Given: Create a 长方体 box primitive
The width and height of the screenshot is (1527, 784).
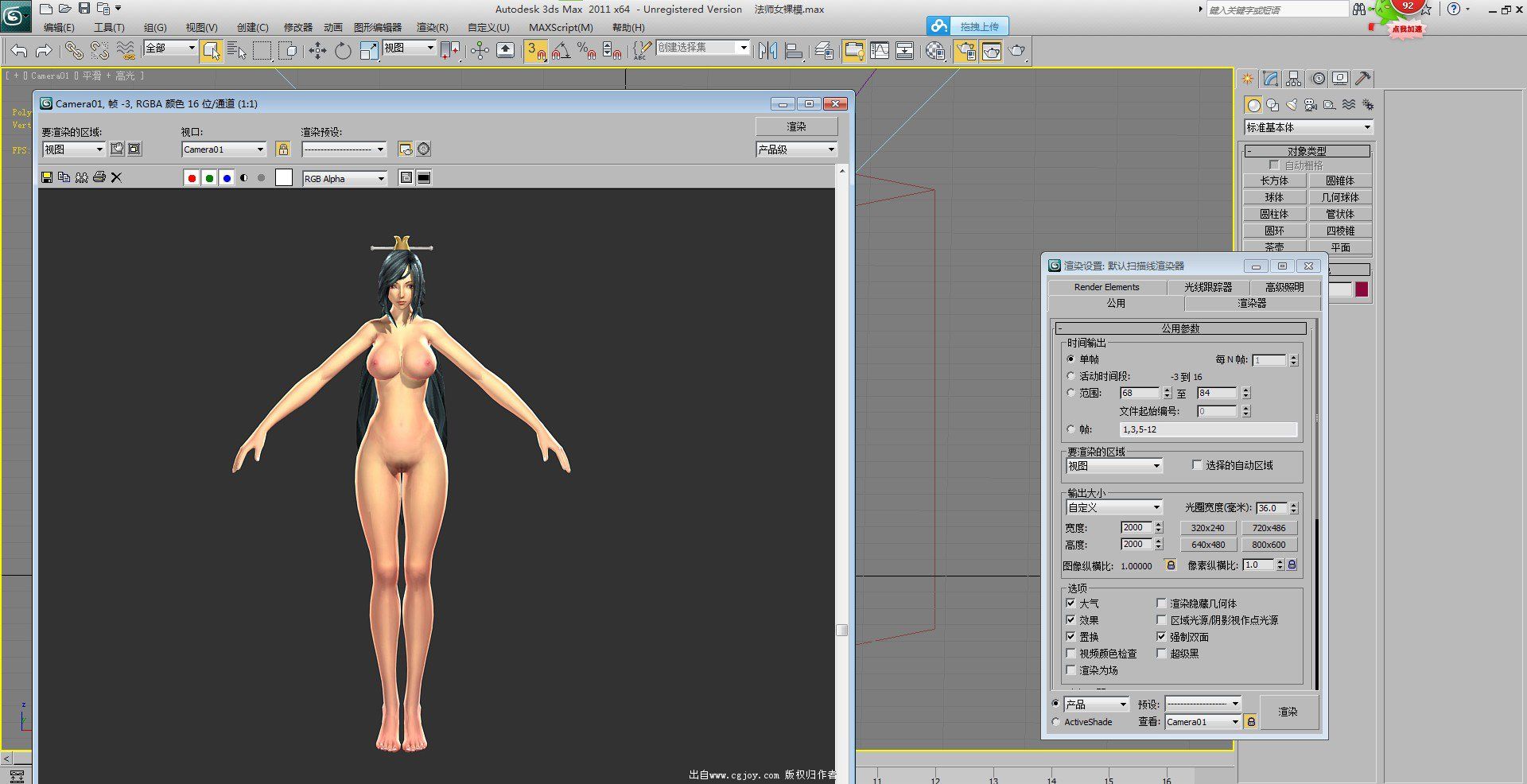Looking at the screenshot, I should coord(1274,181).
